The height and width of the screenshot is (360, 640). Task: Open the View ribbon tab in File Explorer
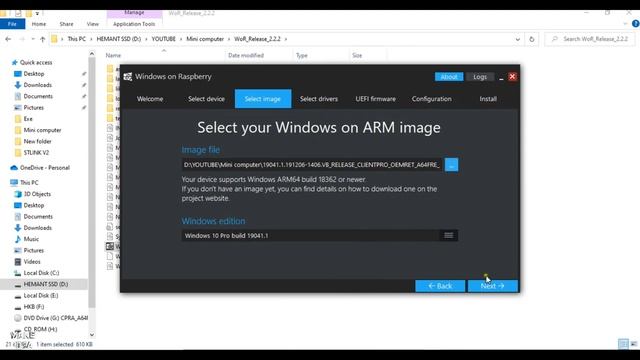(93, 24)
